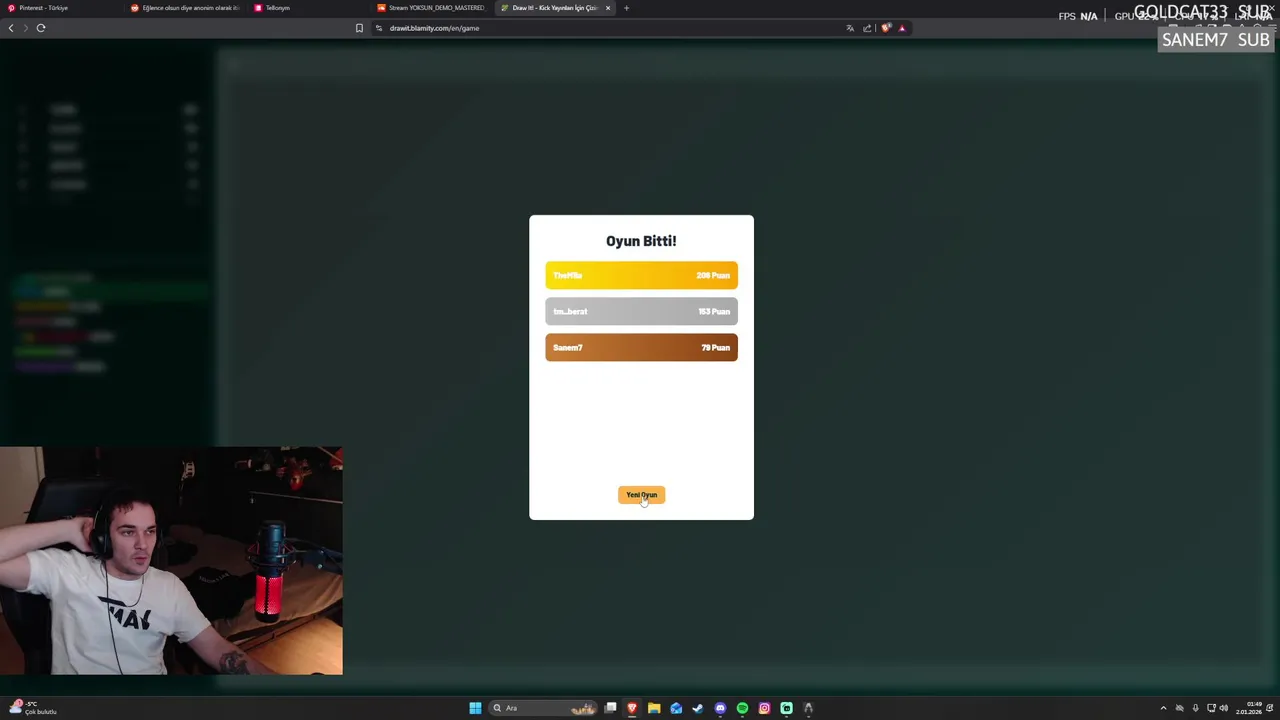This screenshot has height=720, width=1280.
Task: Click the Oyun Bitti! heading
Action: tap(641, 241)
